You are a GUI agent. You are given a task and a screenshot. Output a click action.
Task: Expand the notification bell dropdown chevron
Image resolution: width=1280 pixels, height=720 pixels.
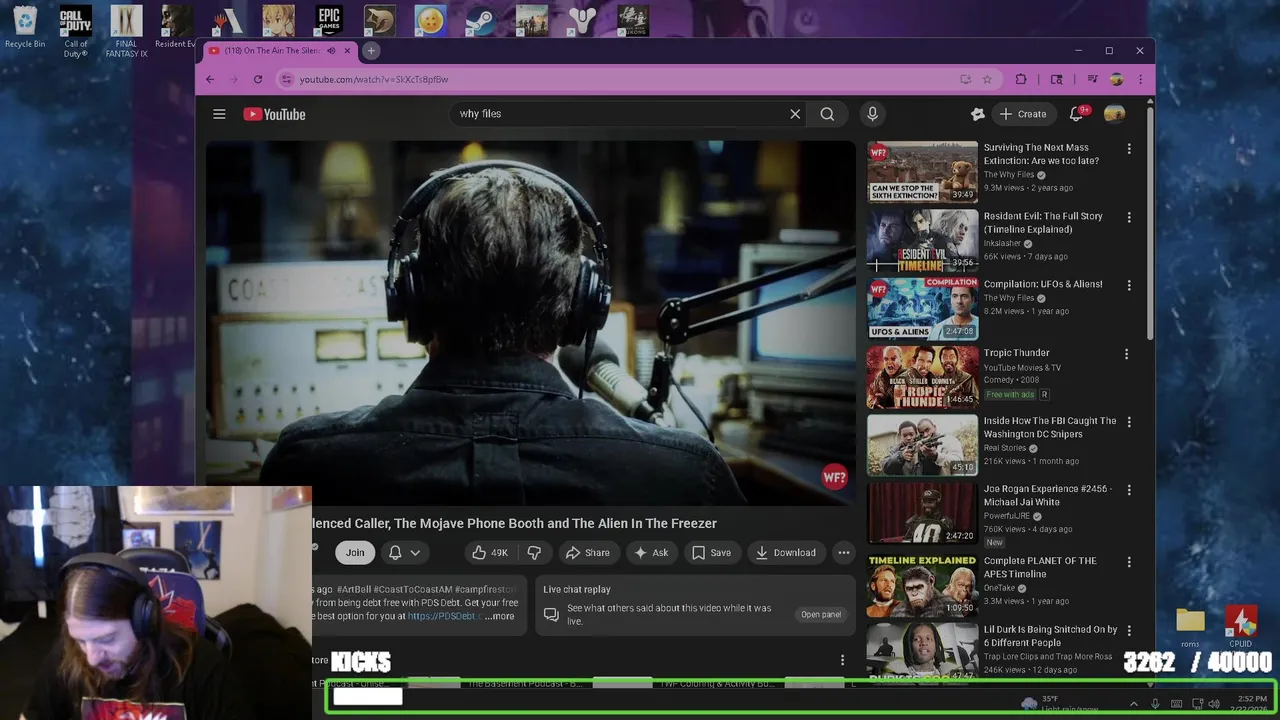point(415,552)
